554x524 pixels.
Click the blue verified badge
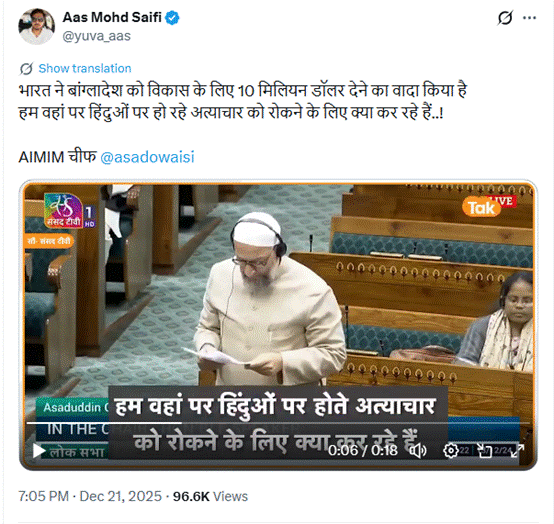coord(172,17)
